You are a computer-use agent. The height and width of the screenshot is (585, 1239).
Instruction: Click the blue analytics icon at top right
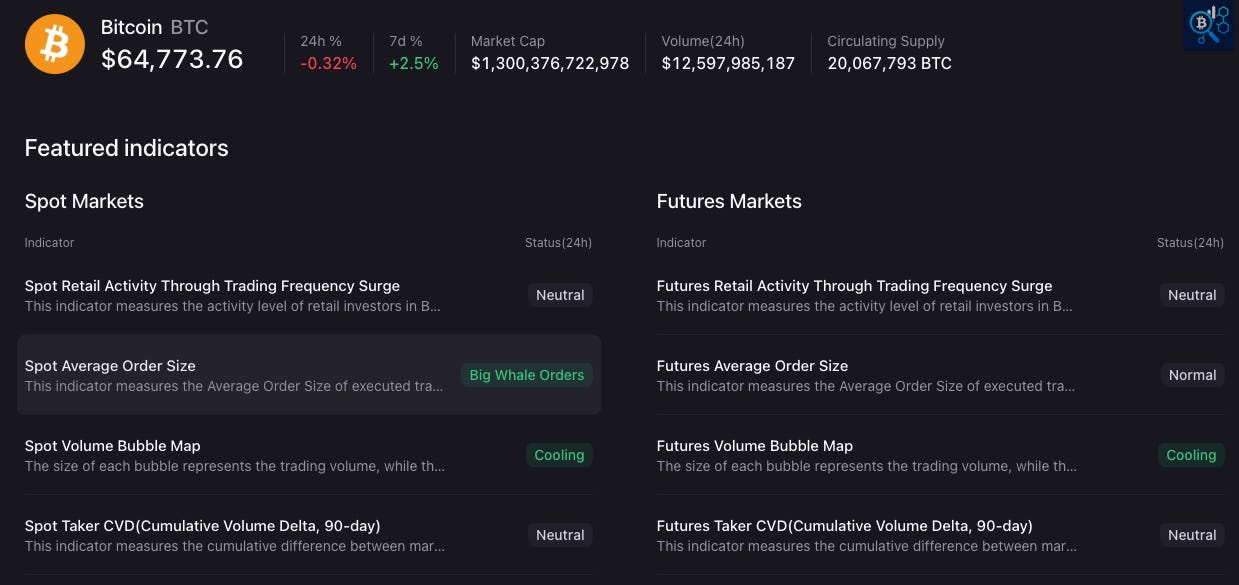click(1208, 26)
